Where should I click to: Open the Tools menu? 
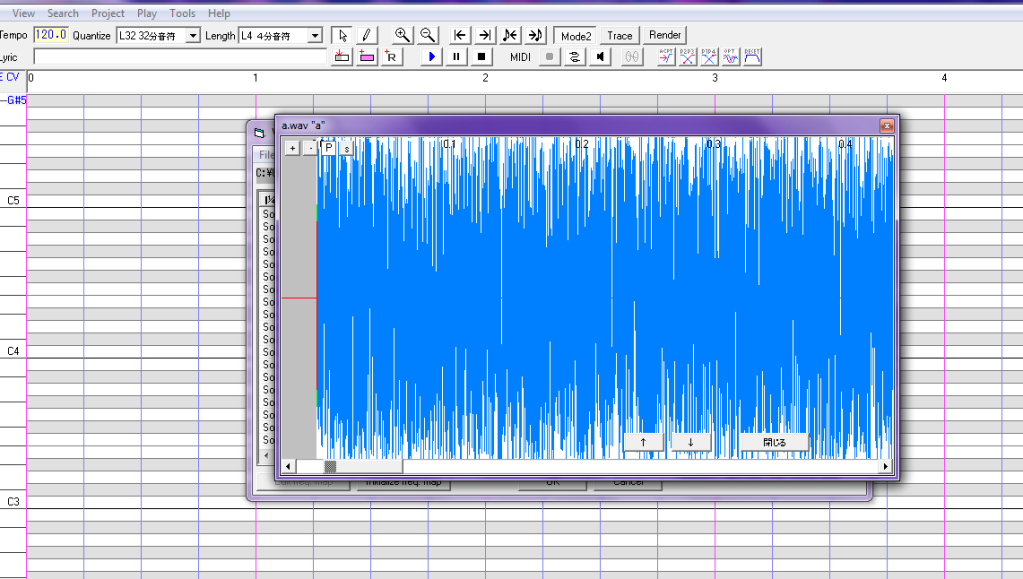(x=182, y=13)
